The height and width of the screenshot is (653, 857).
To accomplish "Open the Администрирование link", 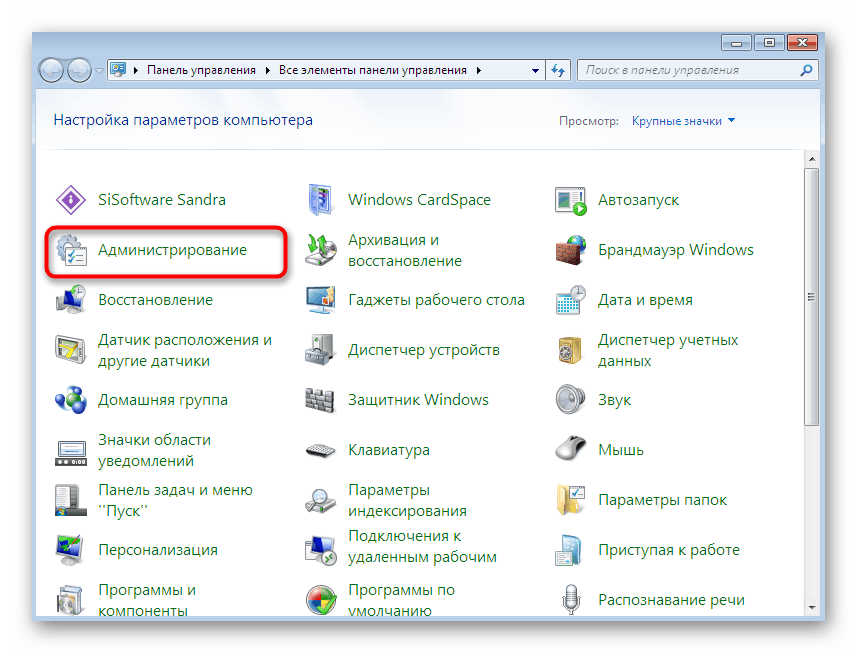I will point(173,250).
